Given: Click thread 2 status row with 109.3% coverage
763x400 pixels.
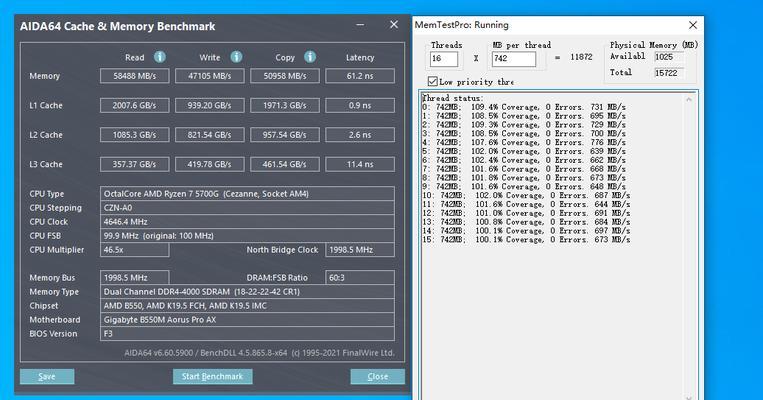Looking at the screenshot, I should [x=524, y=125].
